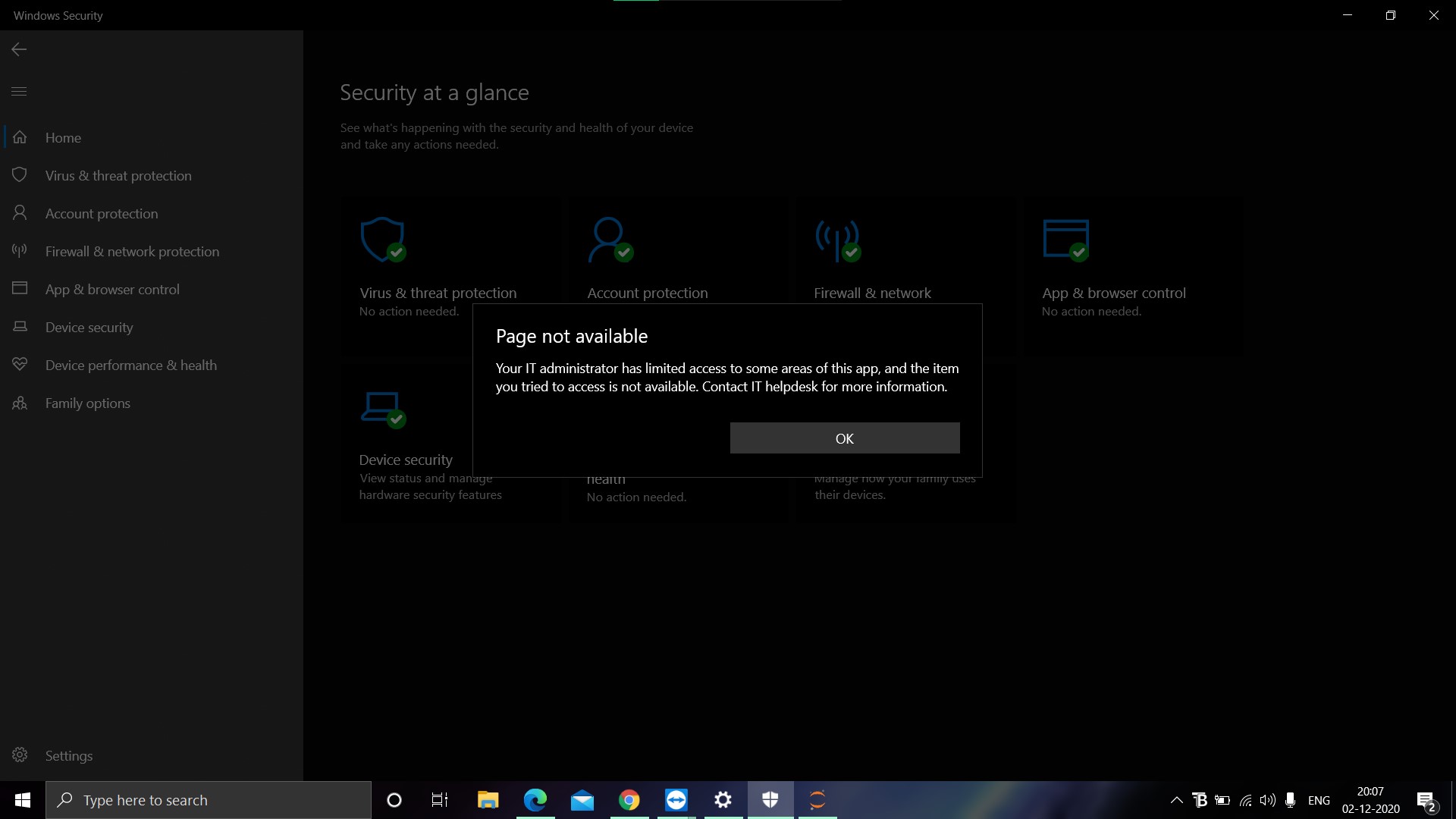Click Firewall & network antenna tile icon
Screen dimensions: 1456x819
coord(838,240)
